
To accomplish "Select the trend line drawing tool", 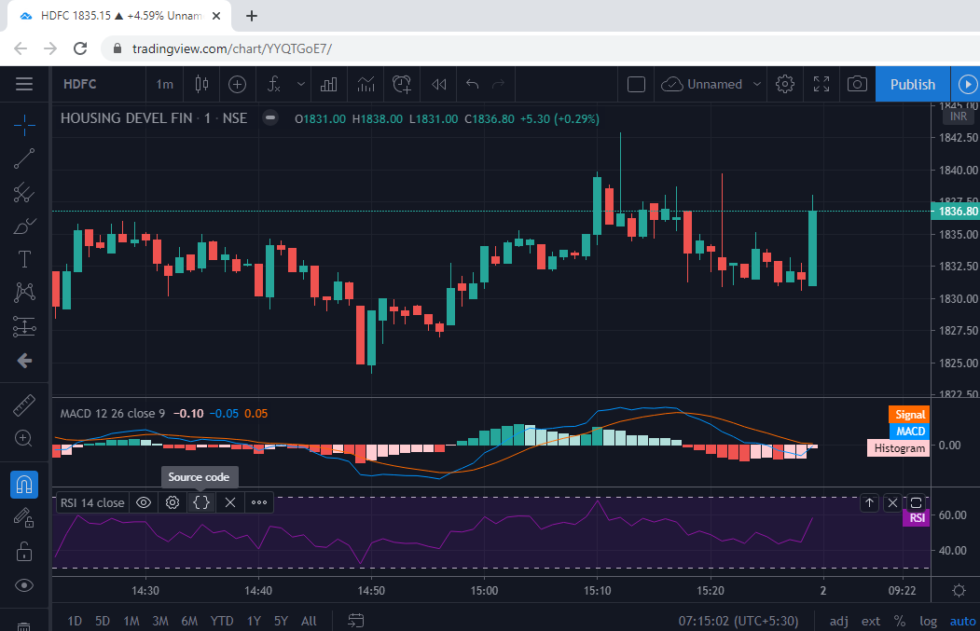I will pos(25,157).
